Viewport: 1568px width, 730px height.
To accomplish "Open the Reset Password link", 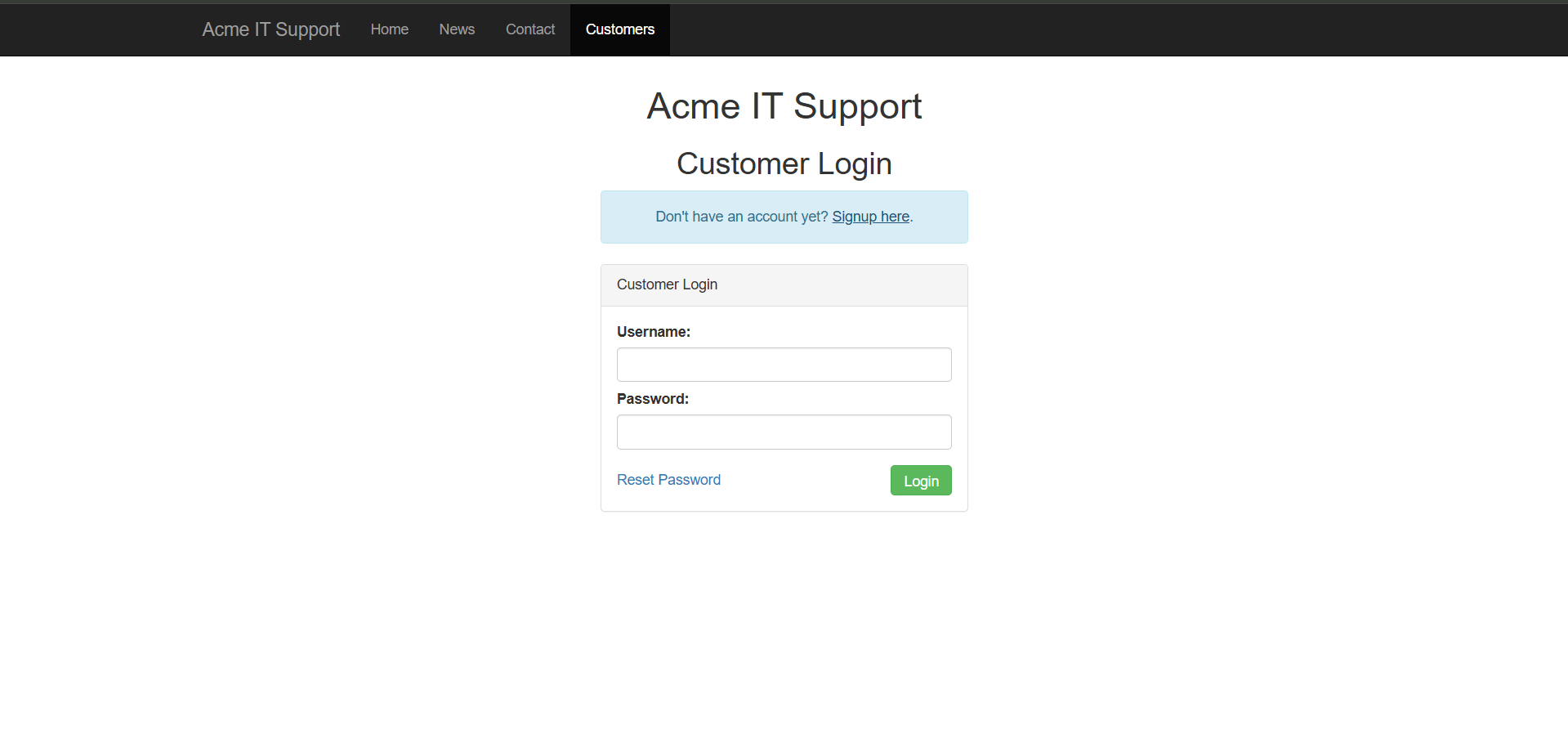I will 668,480.
